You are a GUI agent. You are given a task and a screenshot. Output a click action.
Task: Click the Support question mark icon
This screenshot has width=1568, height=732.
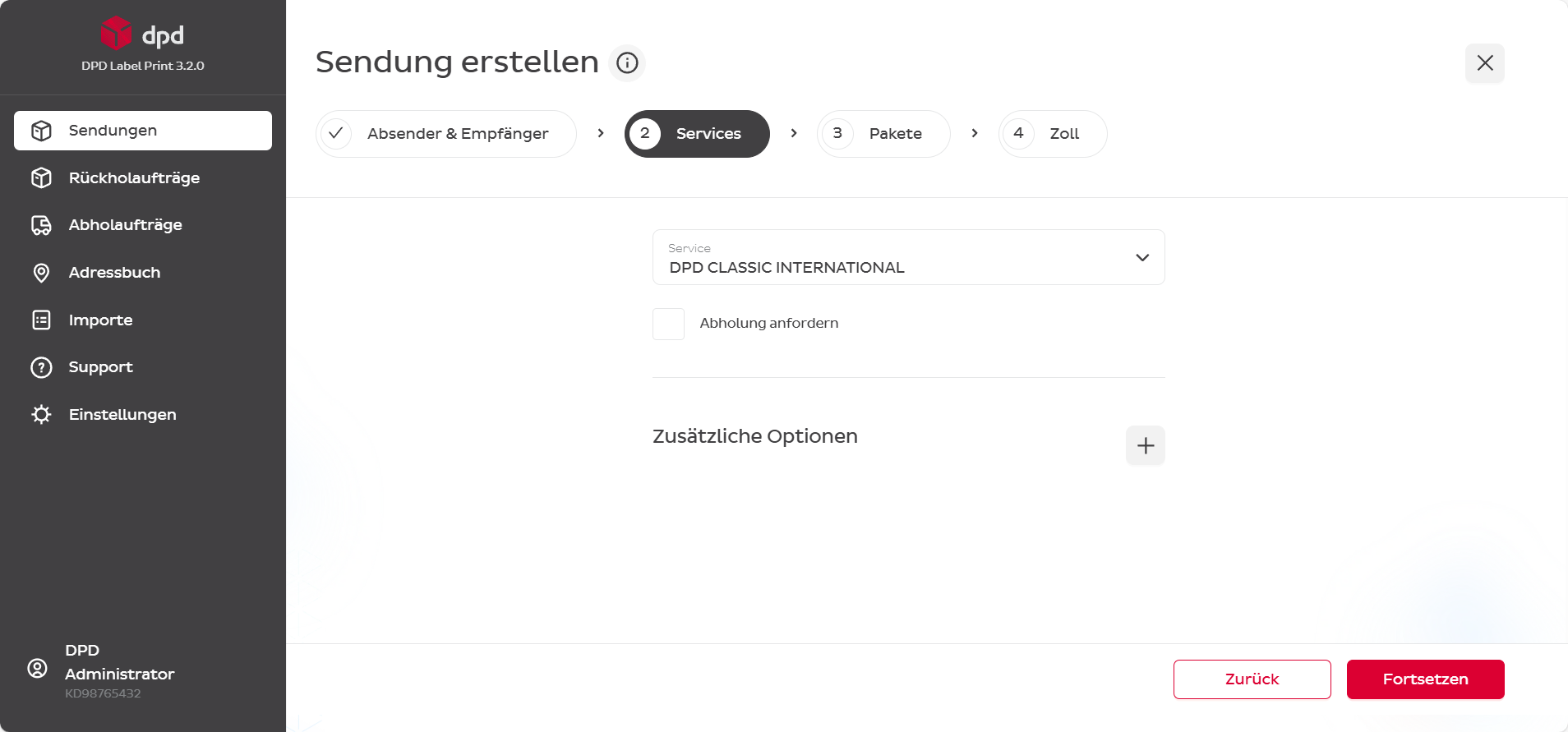pos(41,367)
